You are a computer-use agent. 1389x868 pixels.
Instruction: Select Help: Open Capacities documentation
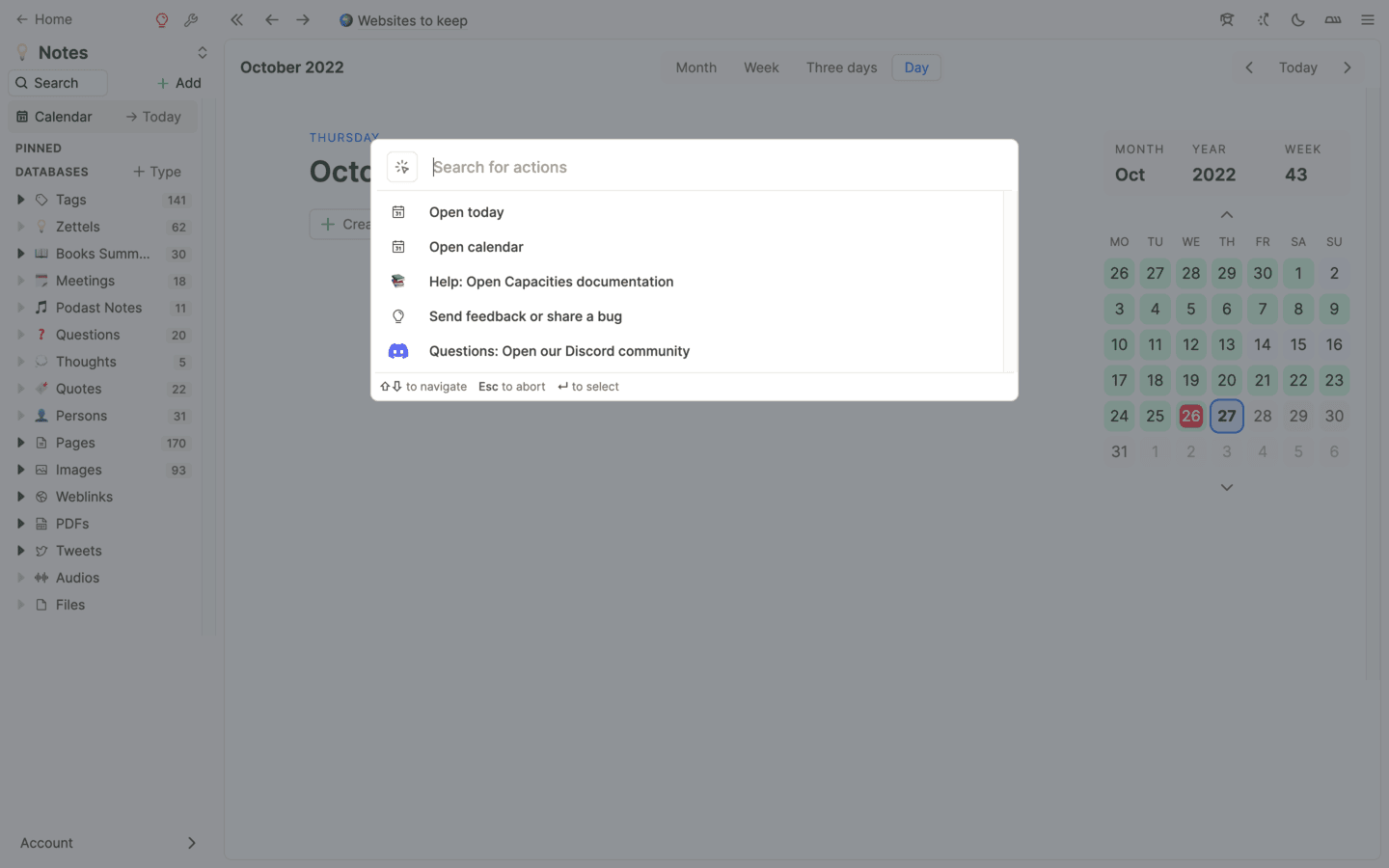[x=551, y=282]
